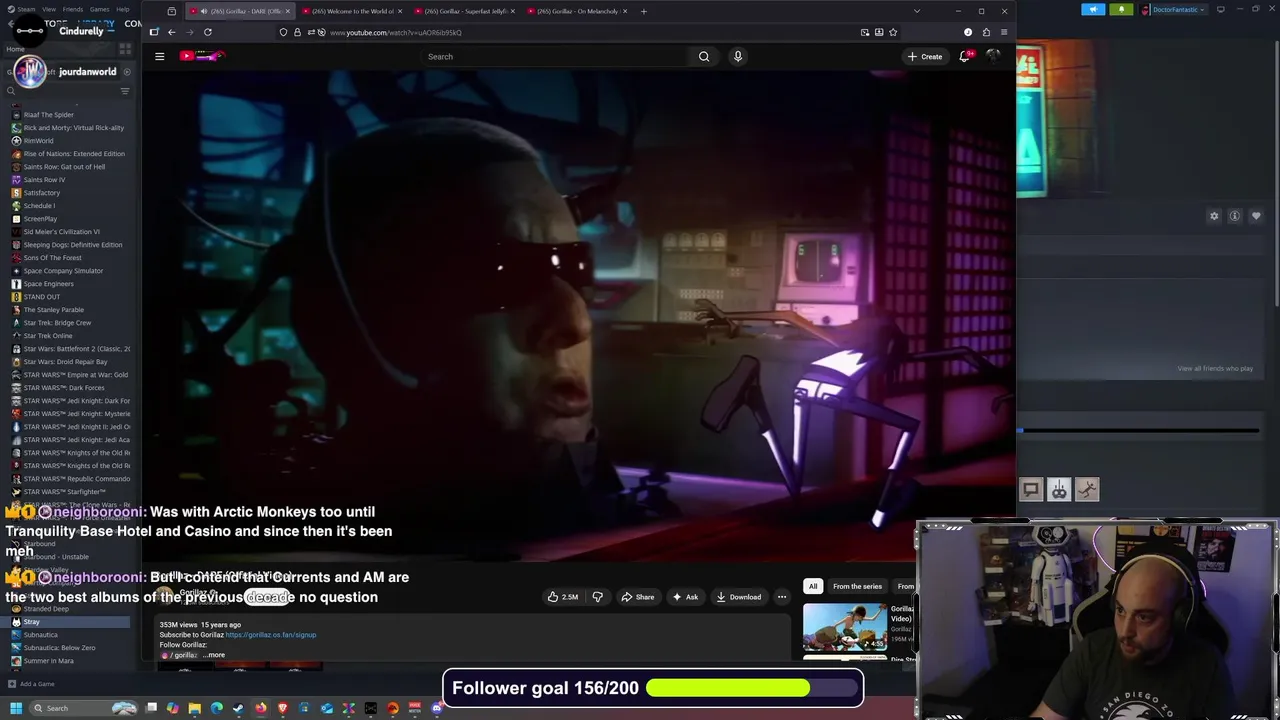This screenshot has width=1280, height=720.
Task: Reload the page in the browser
Action: point(208,32)
